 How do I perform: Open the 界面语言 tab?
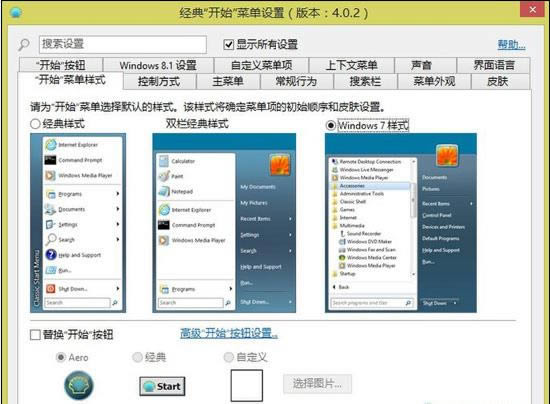click(x=494, y=65)
